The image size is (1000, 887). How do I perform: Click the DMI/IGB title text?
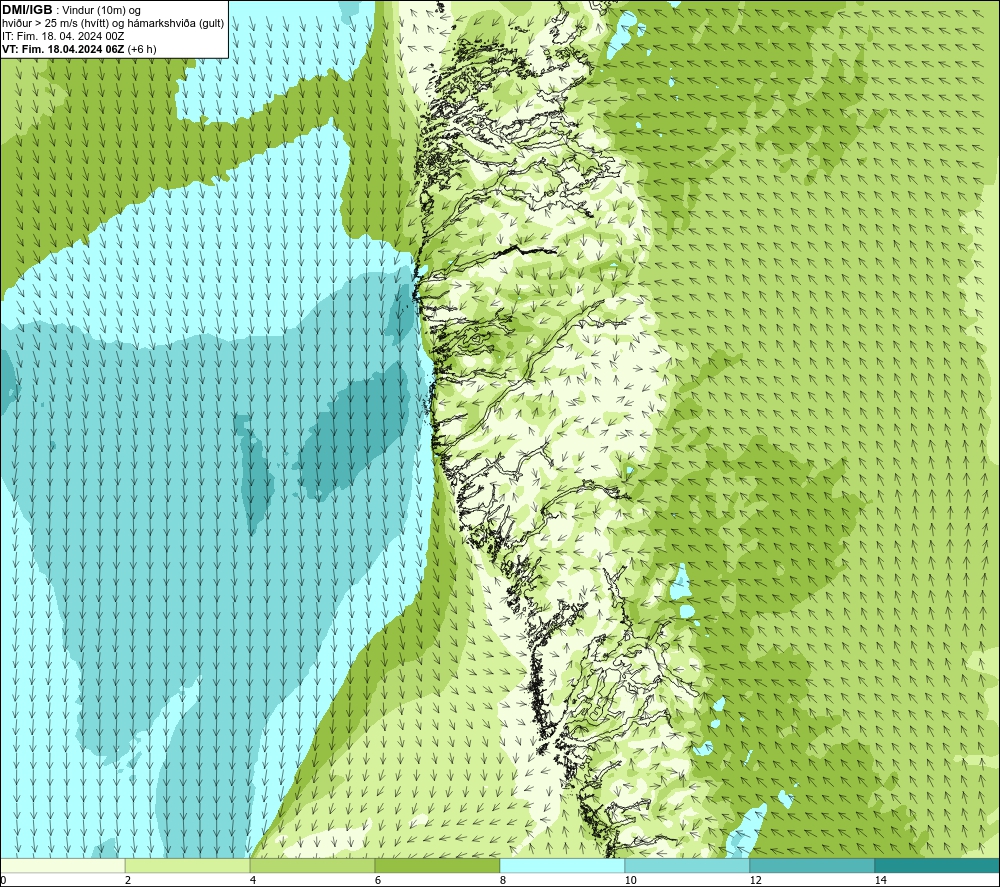click(x=27, y=10)
